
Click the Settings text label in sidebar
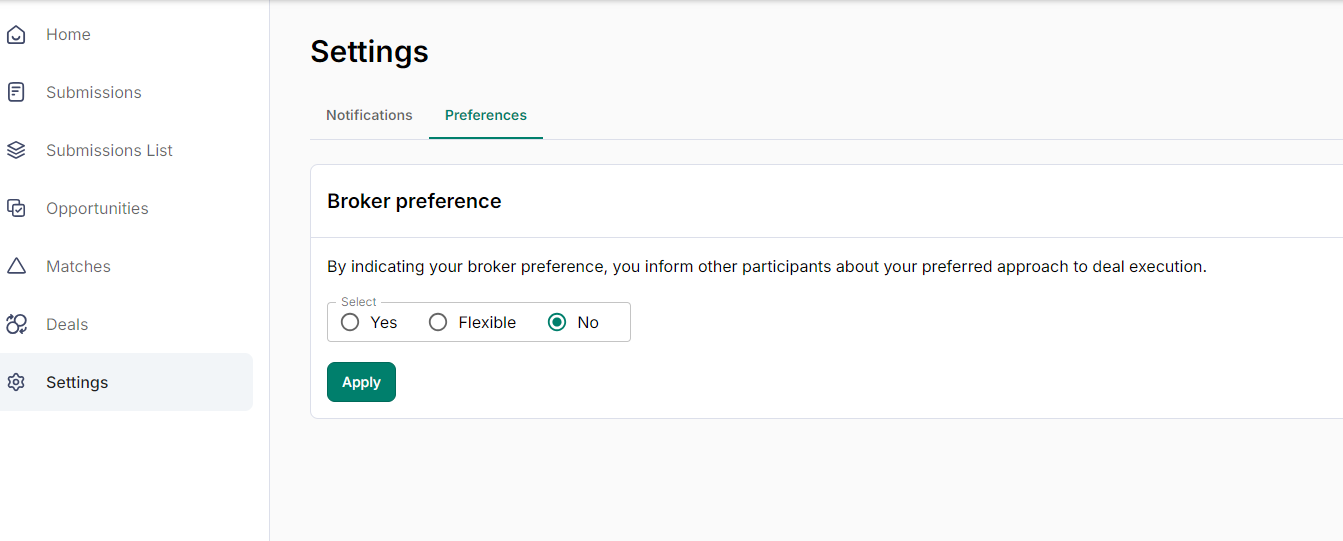(x=77, y=382)
